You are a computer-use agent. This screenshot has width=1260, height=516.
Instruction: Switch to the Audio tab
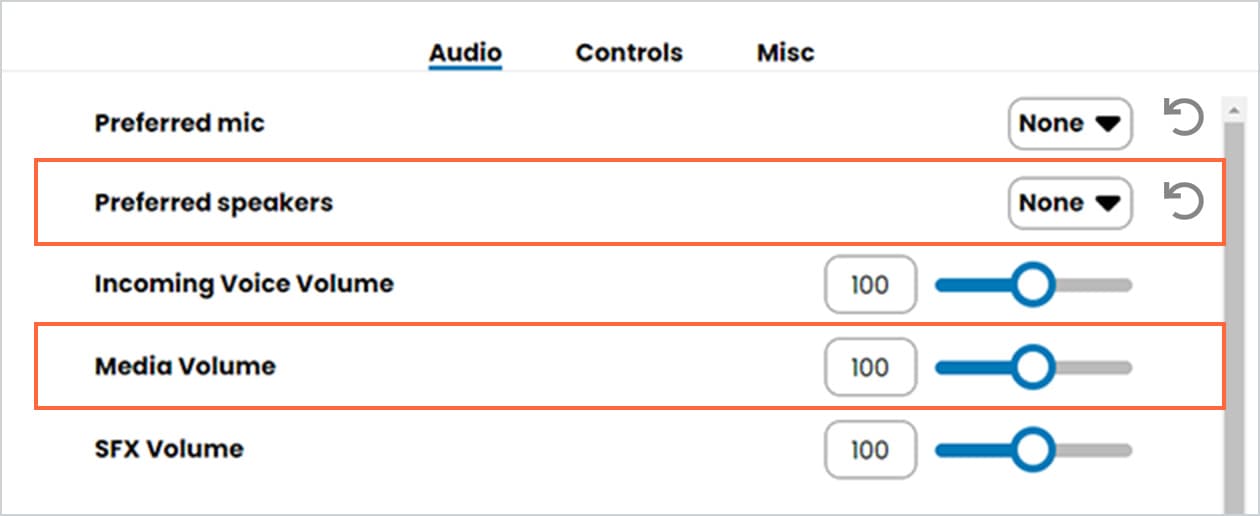point(465,52)
